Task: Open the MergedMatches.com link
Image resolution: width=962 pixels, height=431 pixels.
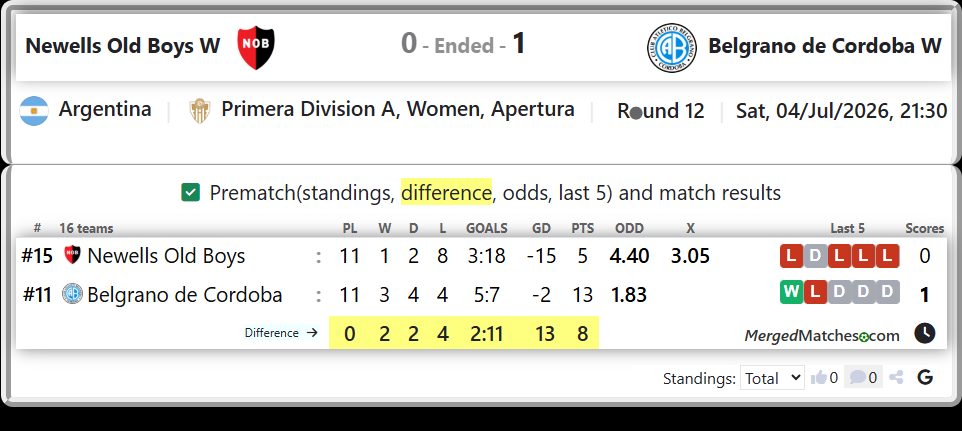Action: coord(822,335)
